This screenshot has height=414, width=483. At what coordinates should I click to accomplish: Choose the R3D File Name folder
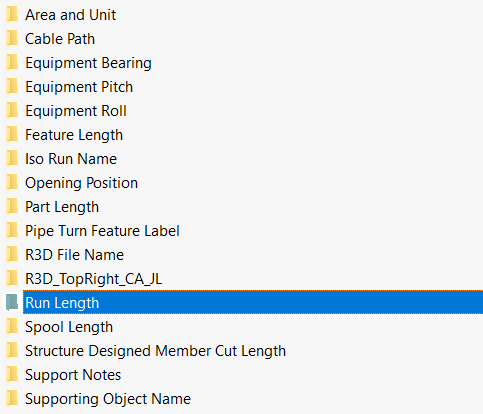coord(75,255)
